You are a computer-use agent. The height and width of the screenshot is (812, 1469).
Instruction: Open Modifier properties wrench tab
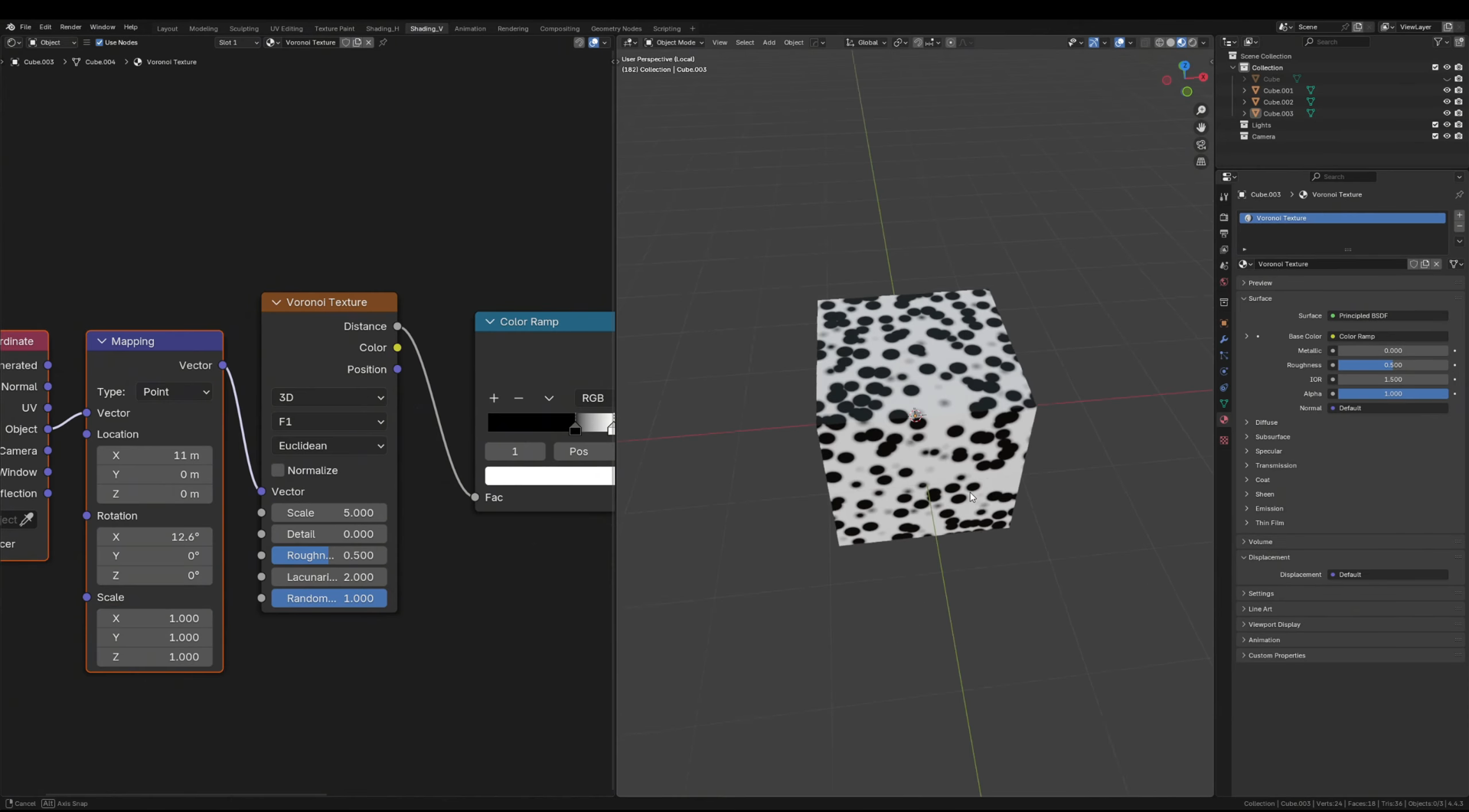(1224, 340)
